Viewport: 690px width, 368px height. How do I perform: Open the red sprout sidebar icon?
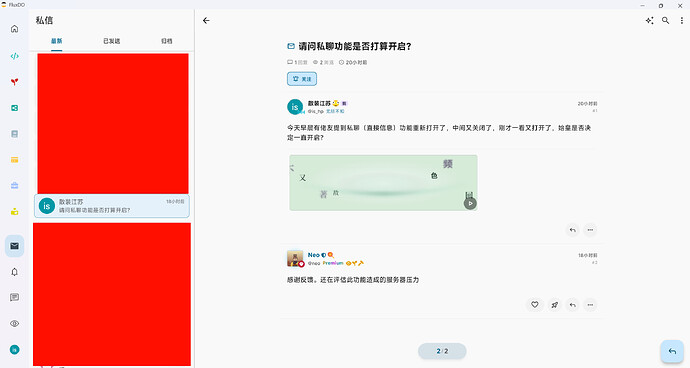tap(15, 82)
